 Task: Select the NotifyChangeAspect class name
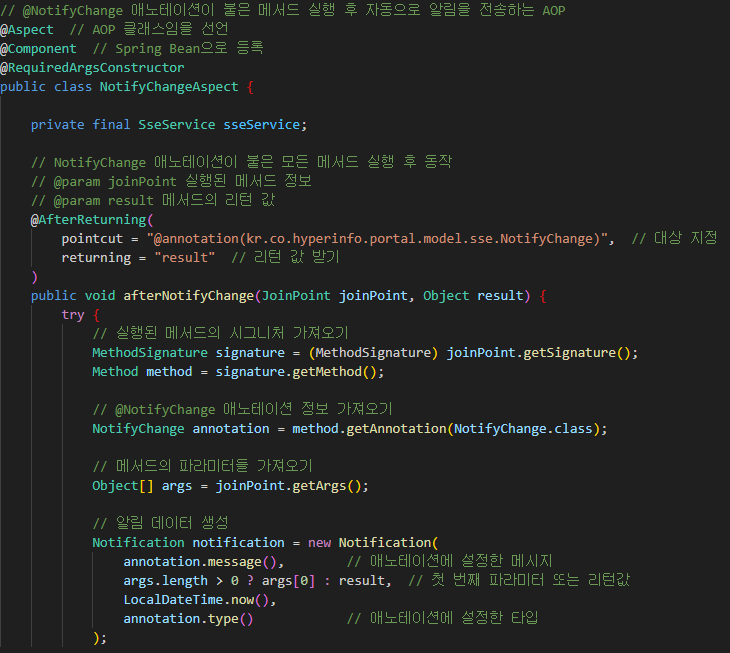coord(169,87)
